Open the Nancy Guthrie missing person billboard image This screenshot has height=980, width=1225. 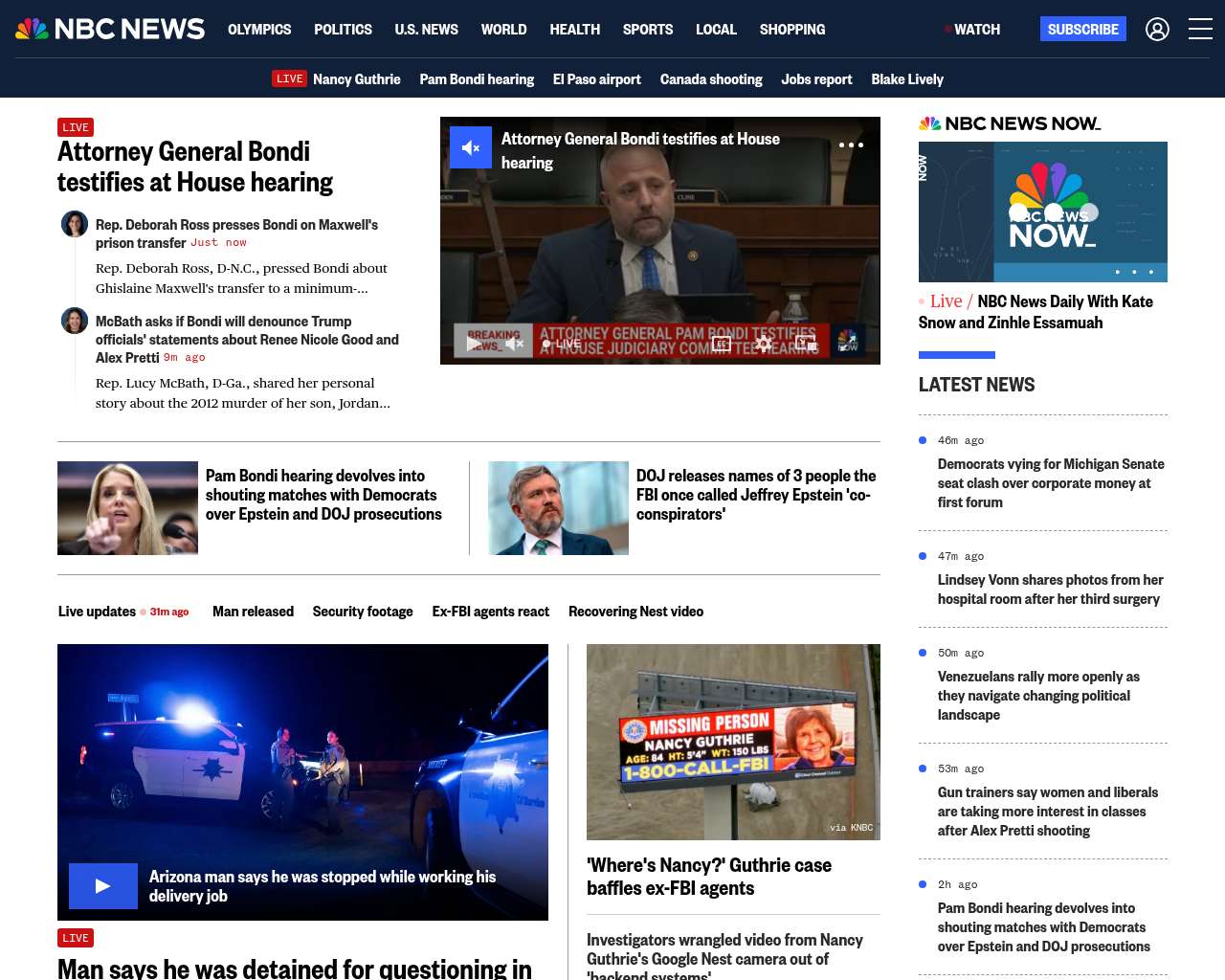(x=733, y=742)
